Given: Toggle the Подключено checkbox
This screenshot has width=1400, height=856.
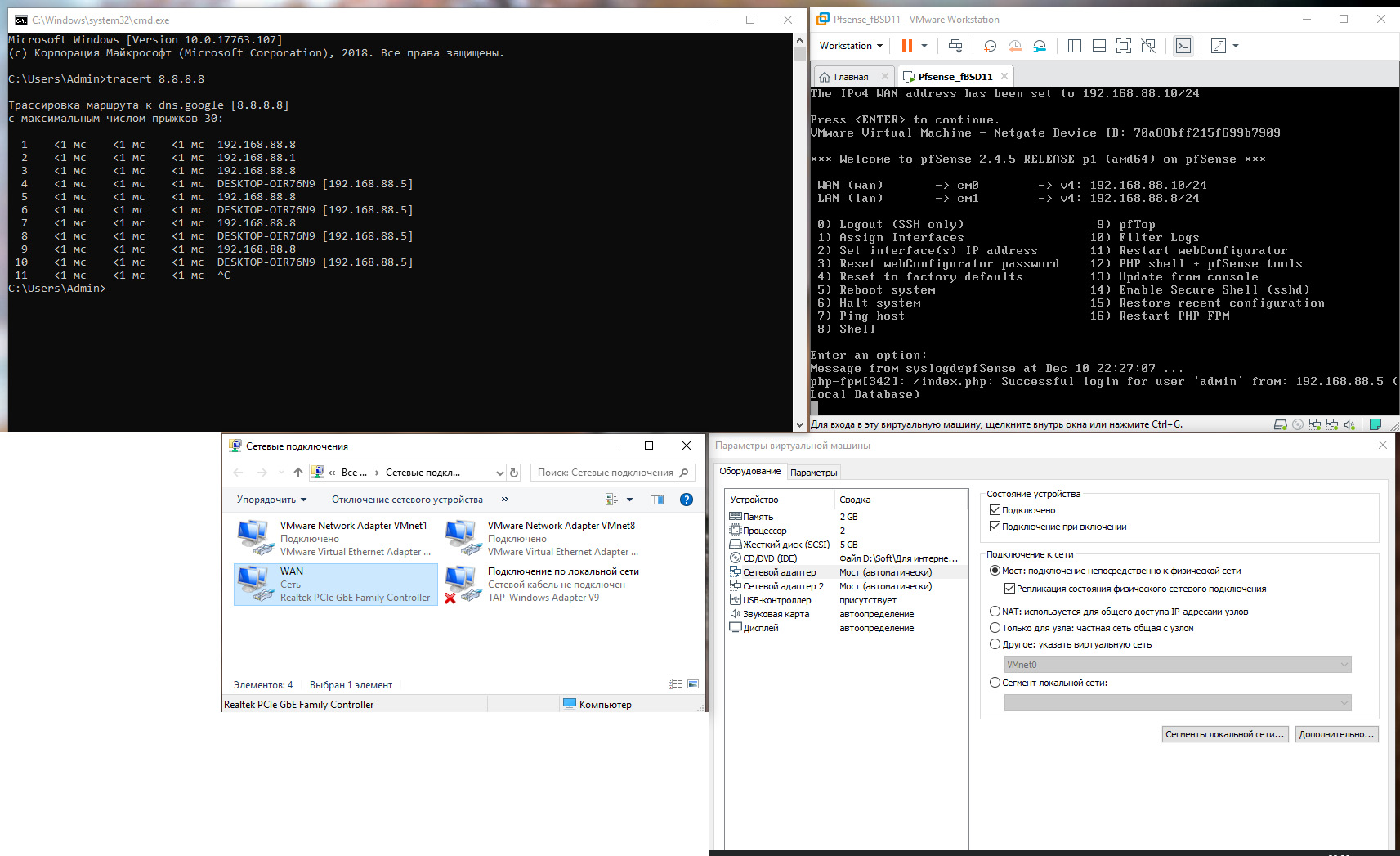Looking at the screenshot, I should (995, 510).
